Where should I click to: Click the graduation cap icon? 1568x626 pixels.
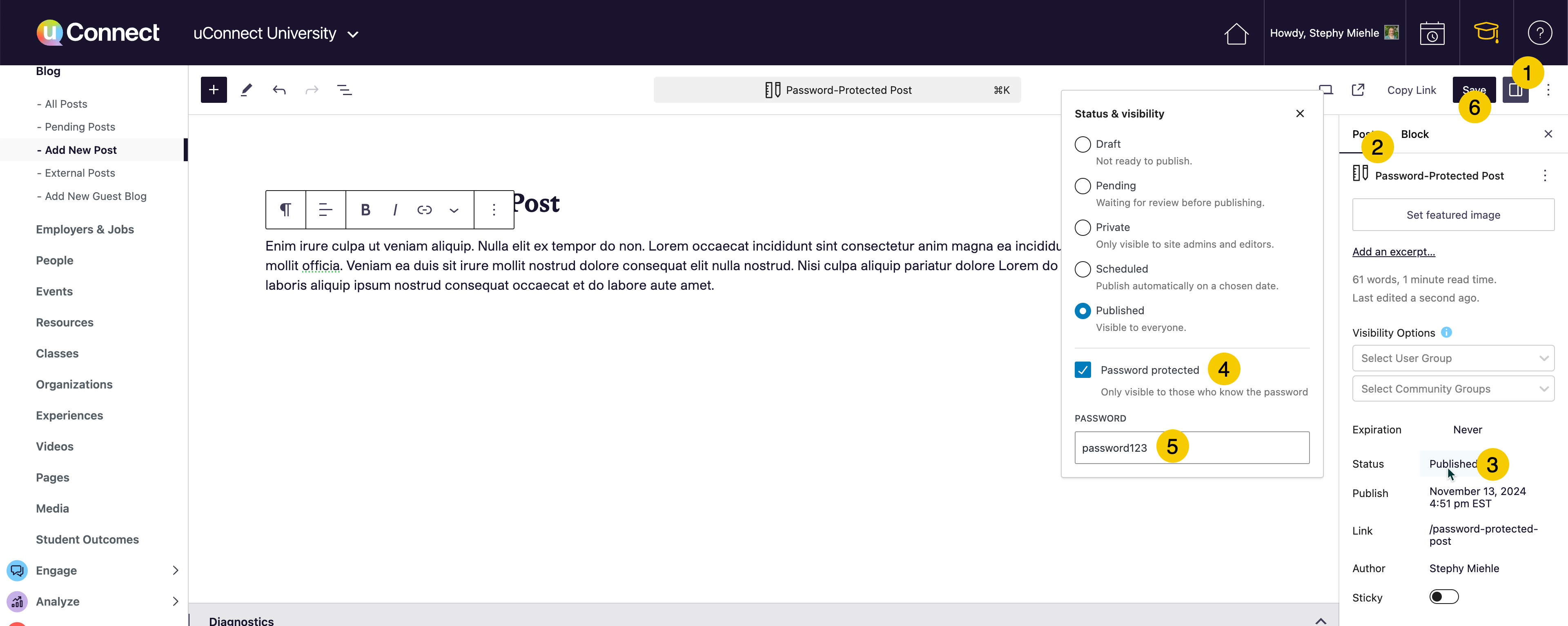[x=1486, y=32]
